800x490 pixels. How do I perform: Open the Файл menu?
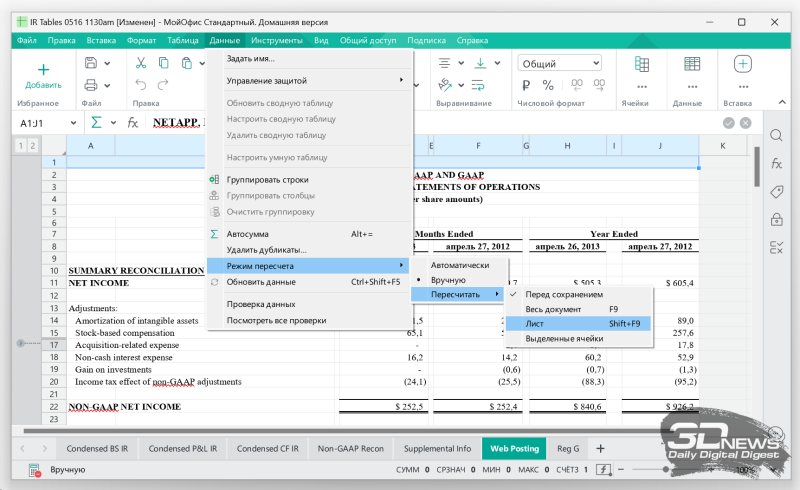[x=27, y=40]
